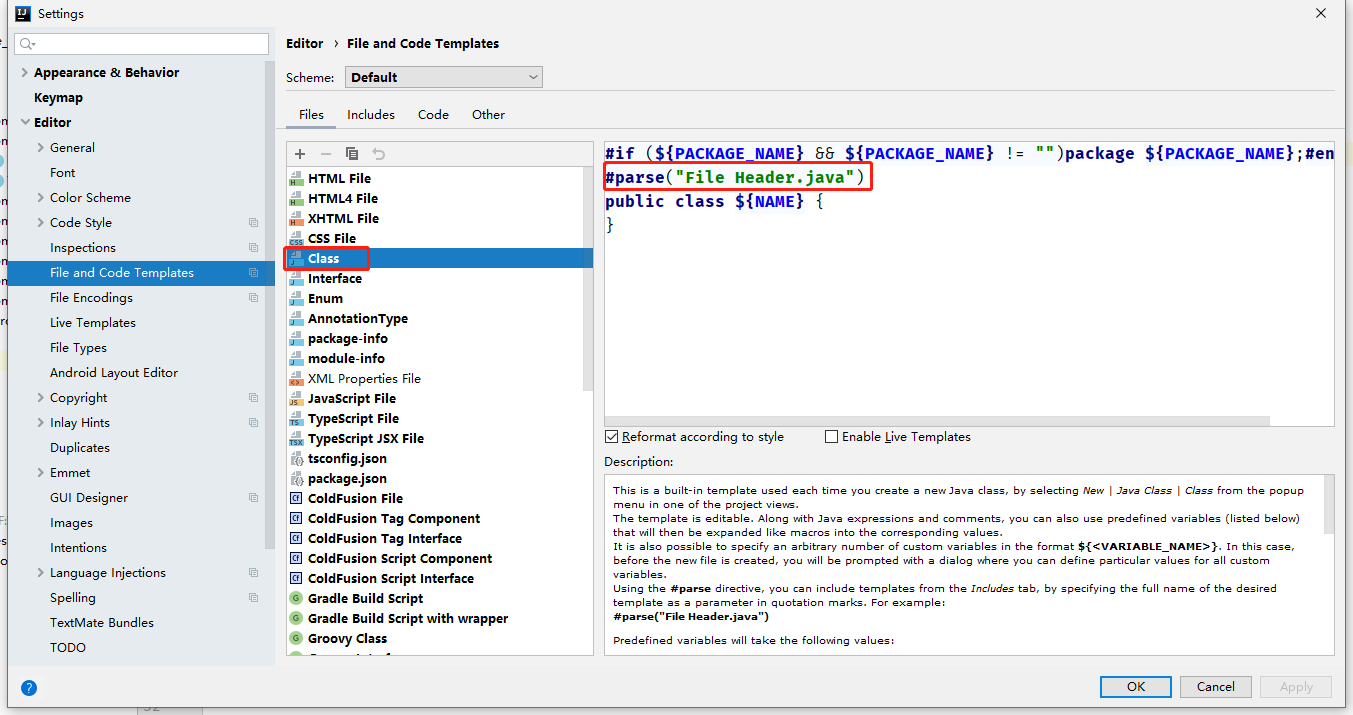Collapse the Editor section
This screenshot has width=1353, height=715.
point(25,123)
